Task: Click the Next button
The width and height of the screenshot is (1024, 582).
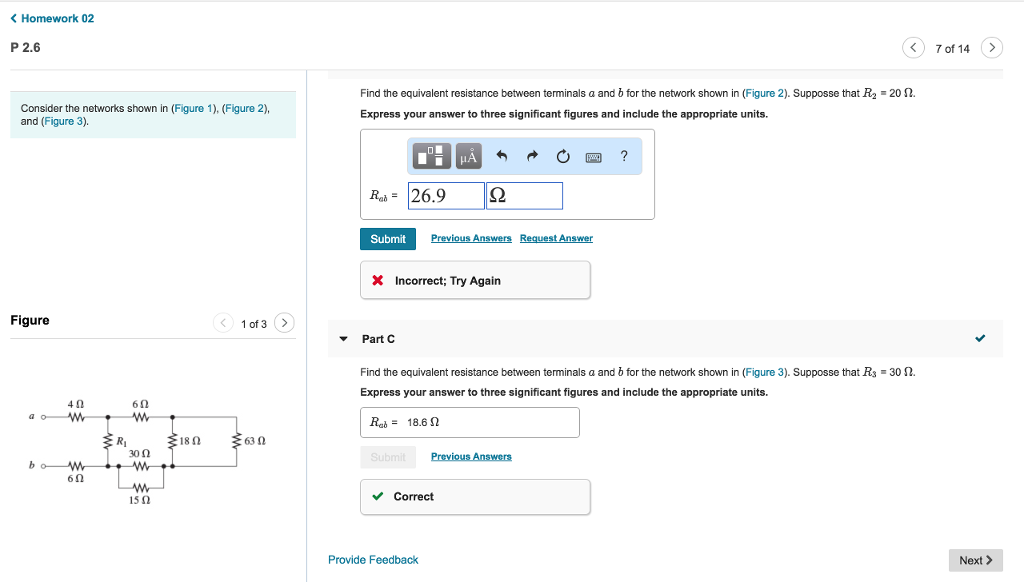Action: point(975,560)
